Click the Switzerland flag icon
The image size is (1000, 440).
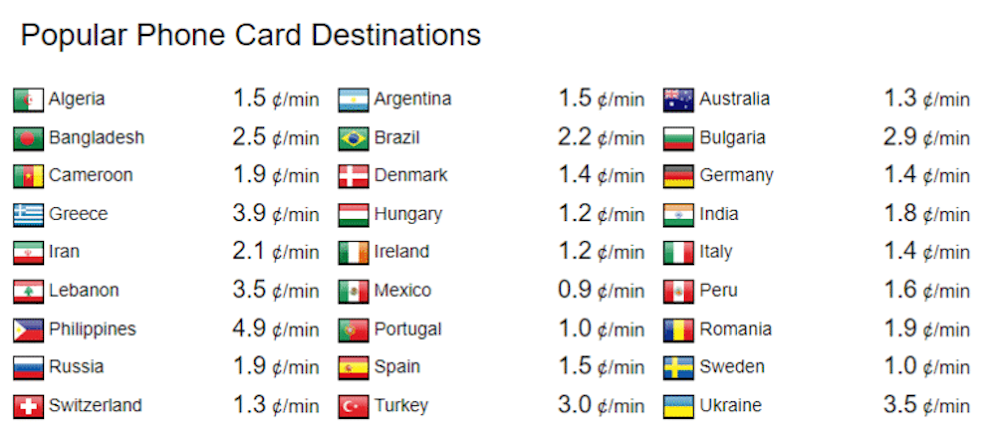pos(28,406)
